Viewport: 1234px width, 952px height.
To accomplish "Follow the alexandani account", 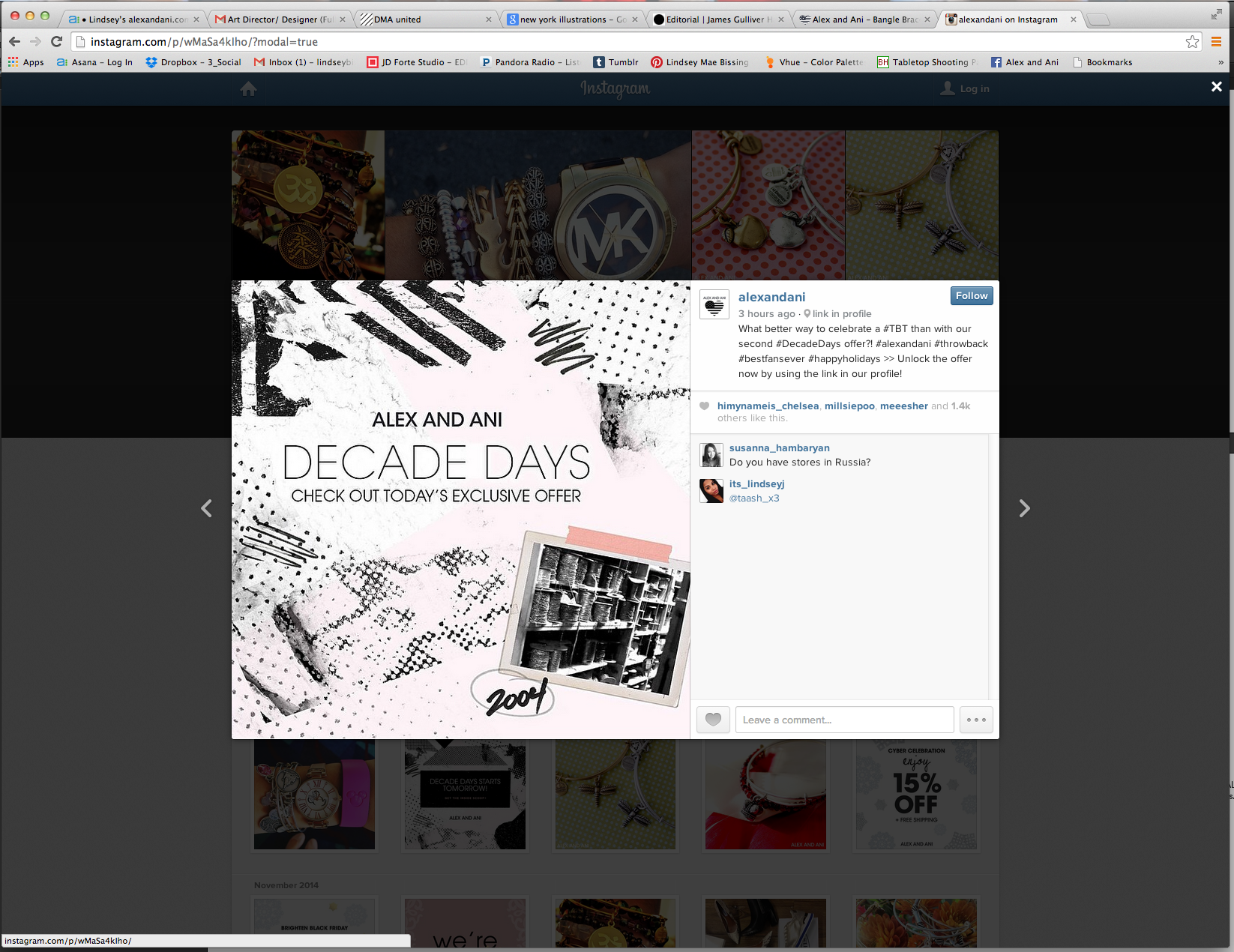I will [972, 296].
